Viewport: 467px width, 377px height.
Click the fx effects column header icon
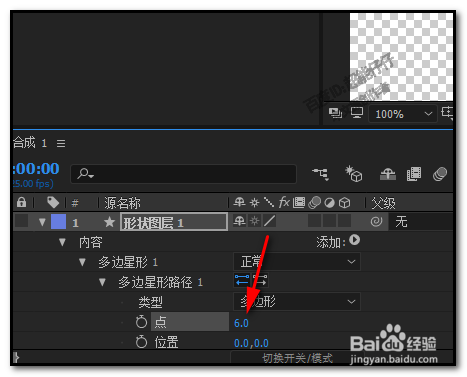284,202
